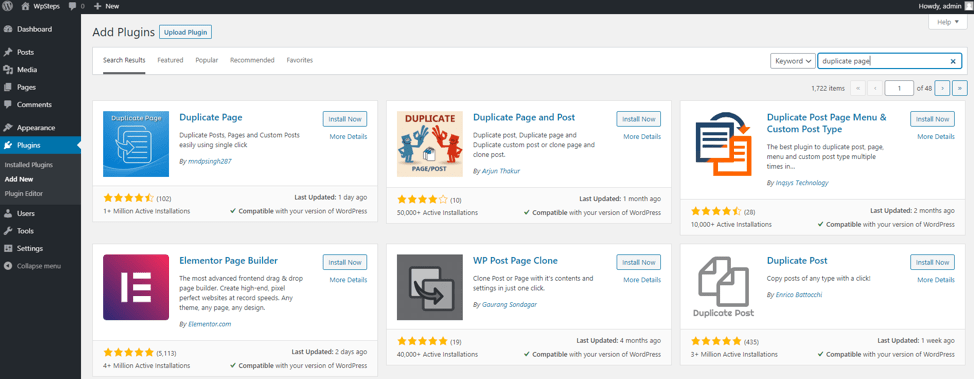The image size is (974, 379).
Task: Install Duplicate Post Page Menu & Custom Post Type
Action: [x=932, y=119]
